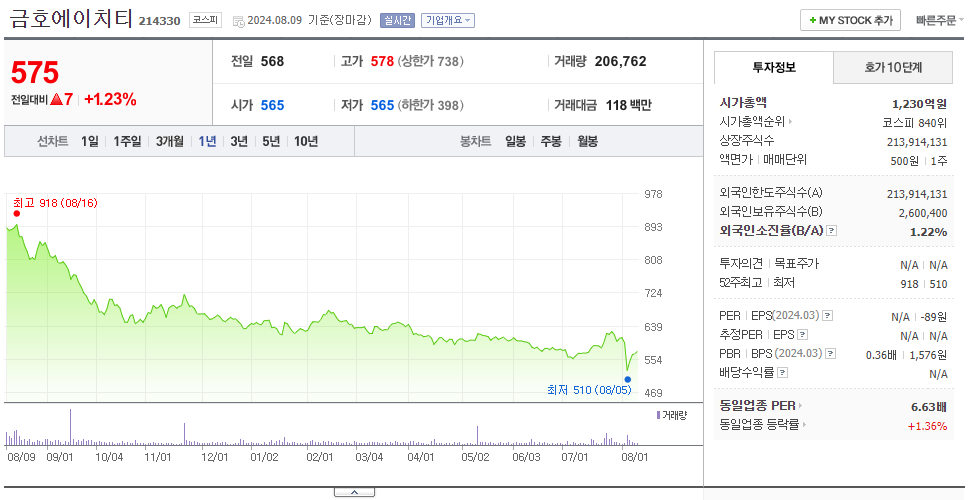Click the tallest volume bar near 09/01
Viewport: 968px width, 500px height.
[x=70, y=427]
